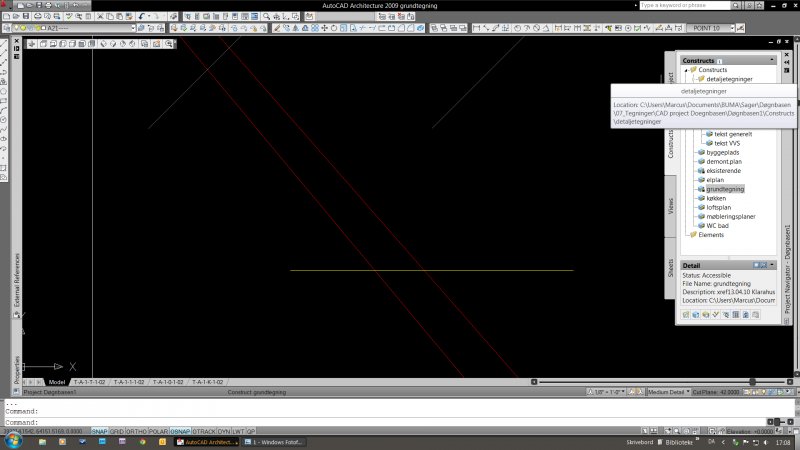Click the Chrome icon in the taskbar
This screenshot has width=800, height=450.
coord(142,441)
